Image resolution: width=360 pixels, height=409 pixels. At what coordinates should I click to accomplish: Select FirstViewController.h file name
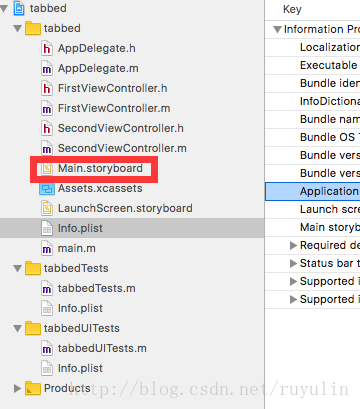pyautogui.click(x=113, y=88)
